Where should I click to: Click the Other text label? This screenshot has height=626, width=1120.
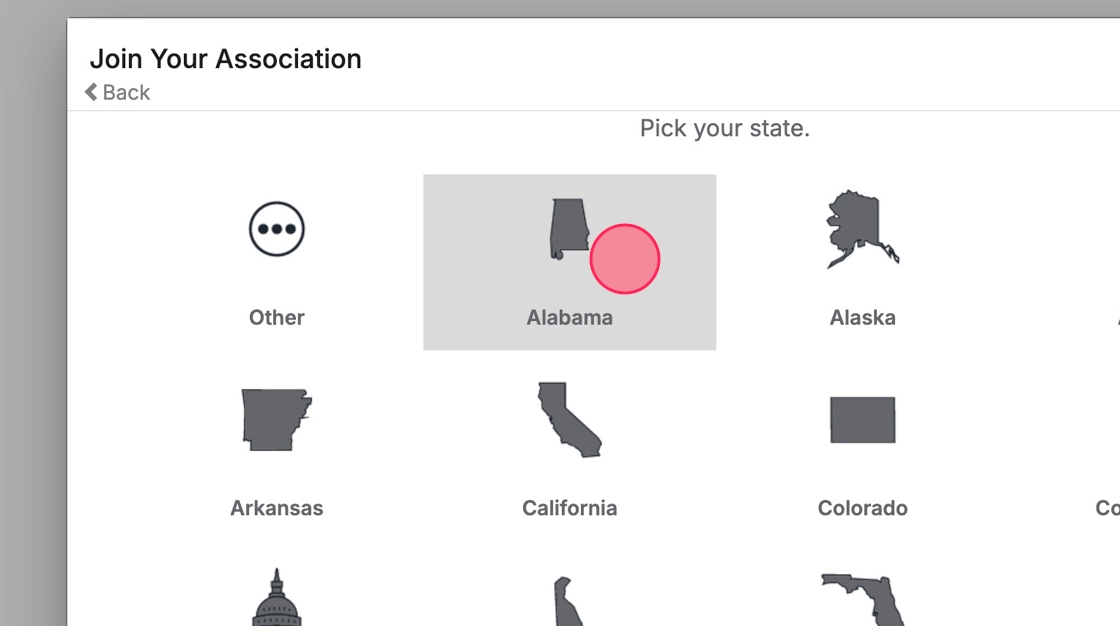[x=277, y=318]
